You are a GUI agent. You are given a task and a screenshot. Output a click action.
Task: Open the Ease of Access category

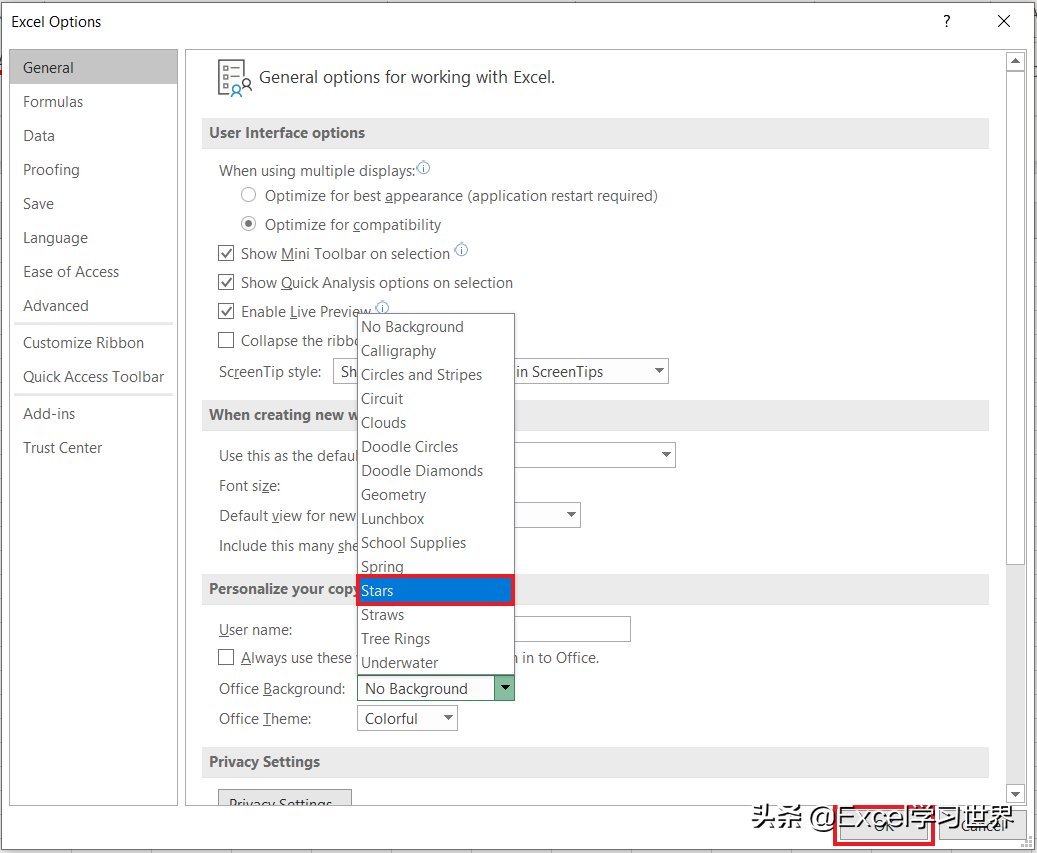tap(94, 272)
